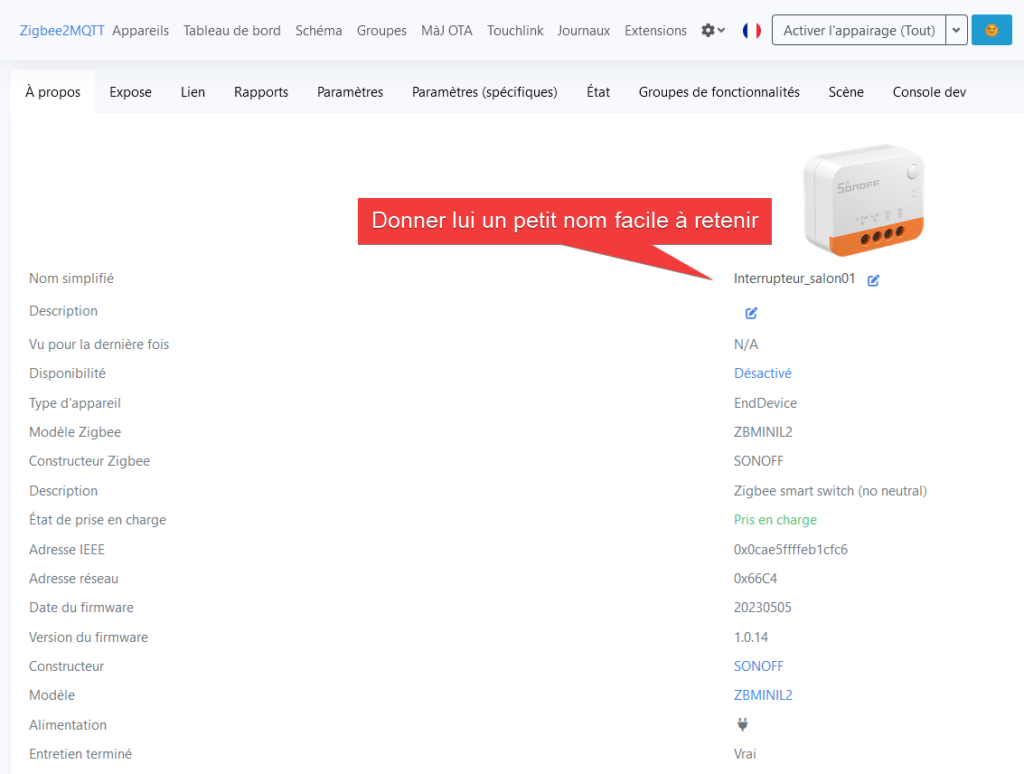Open Touchlink page

click(x=515, y=30)
